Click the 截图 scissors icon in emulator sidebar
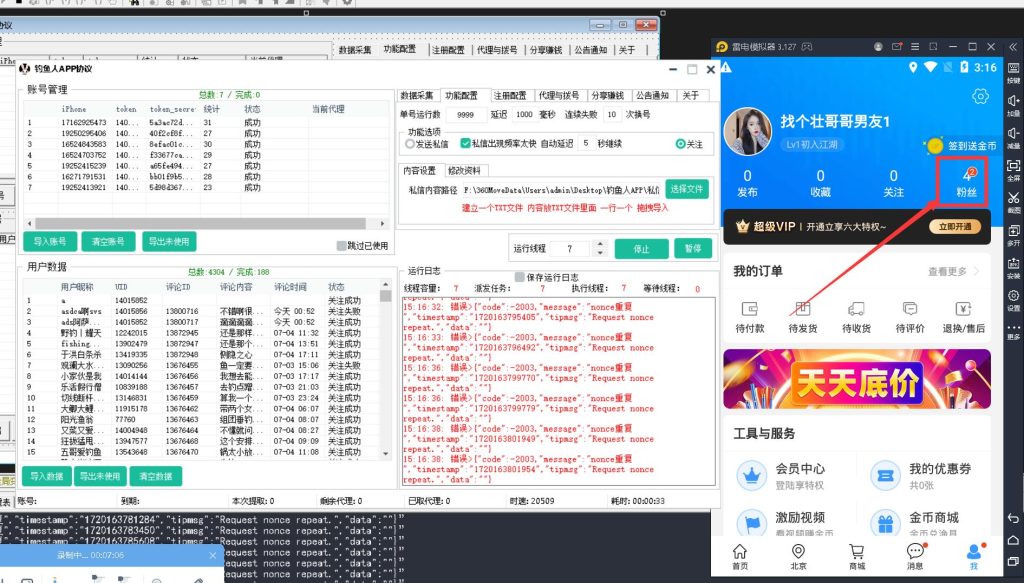Screen dimensions: 1024x583 (1013, 196)
